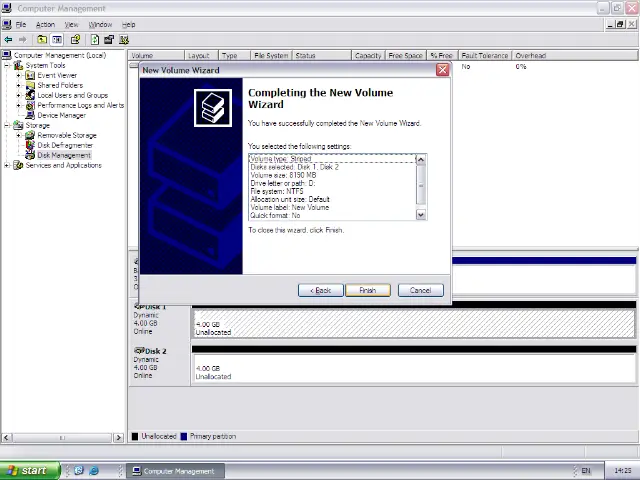Select Disk Defragmenter in the tree
The height and width of the screenshot is (480, 640).
tap(64, 145)
